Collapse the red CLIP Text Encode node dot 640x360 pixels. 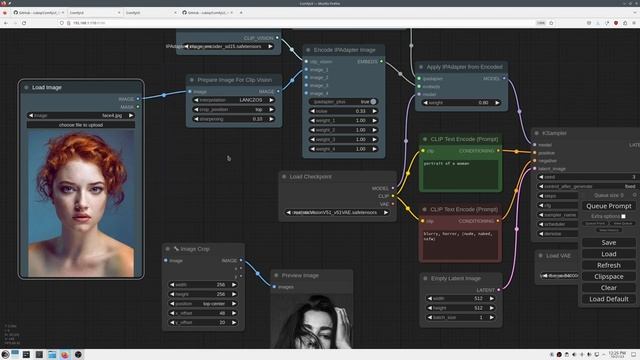click(x=424, y=209)
